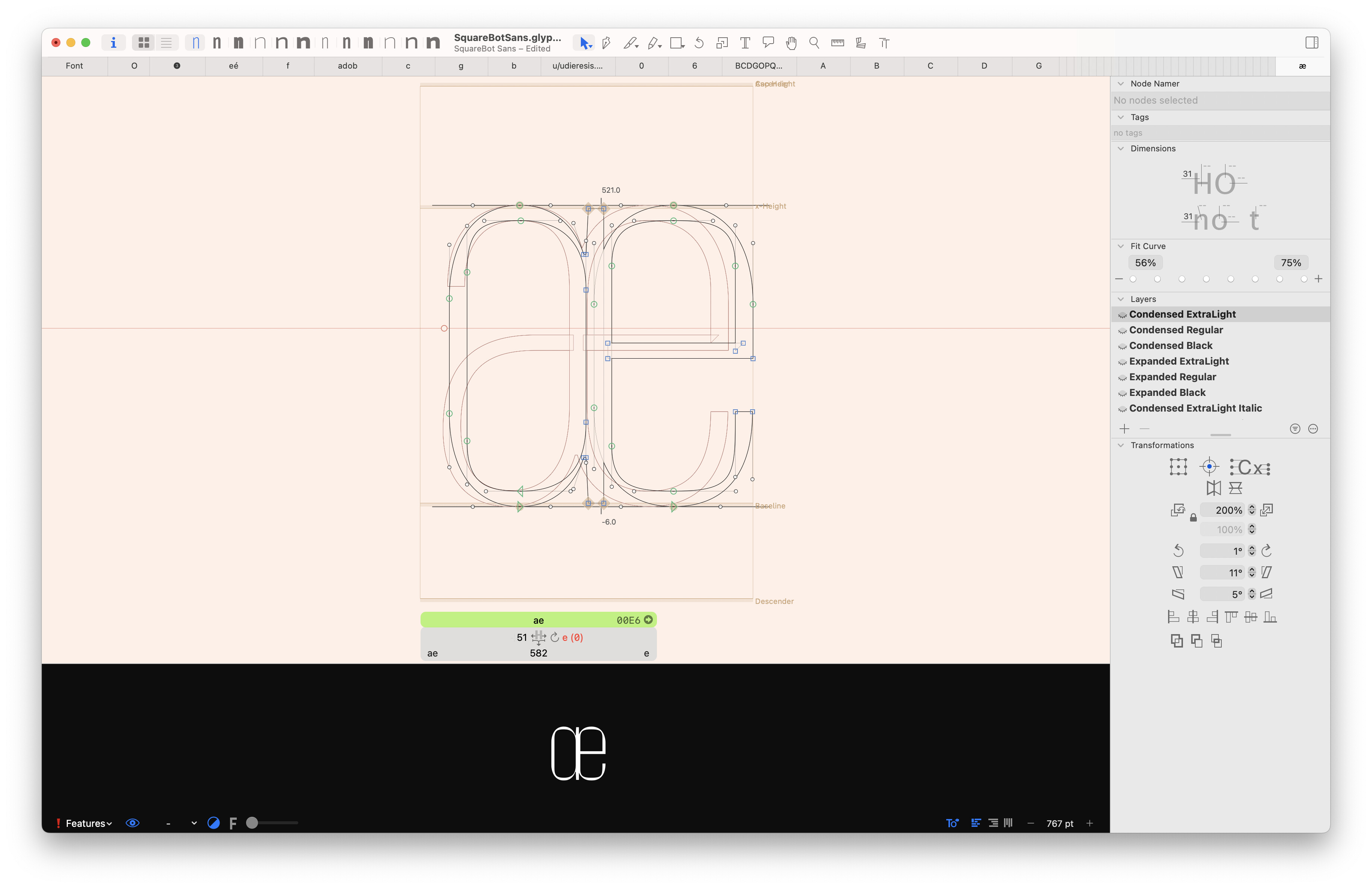
Task: Collapse the Layers section
Action: [x=1121, y=299]
